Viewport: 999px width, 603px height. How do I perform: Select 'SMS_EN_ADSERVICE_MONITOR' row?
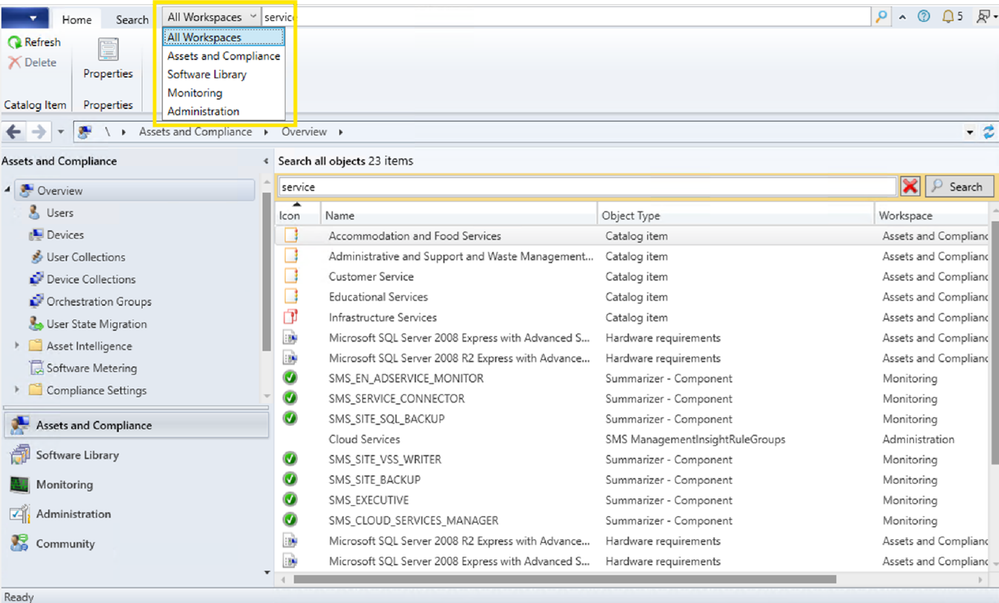632,378
